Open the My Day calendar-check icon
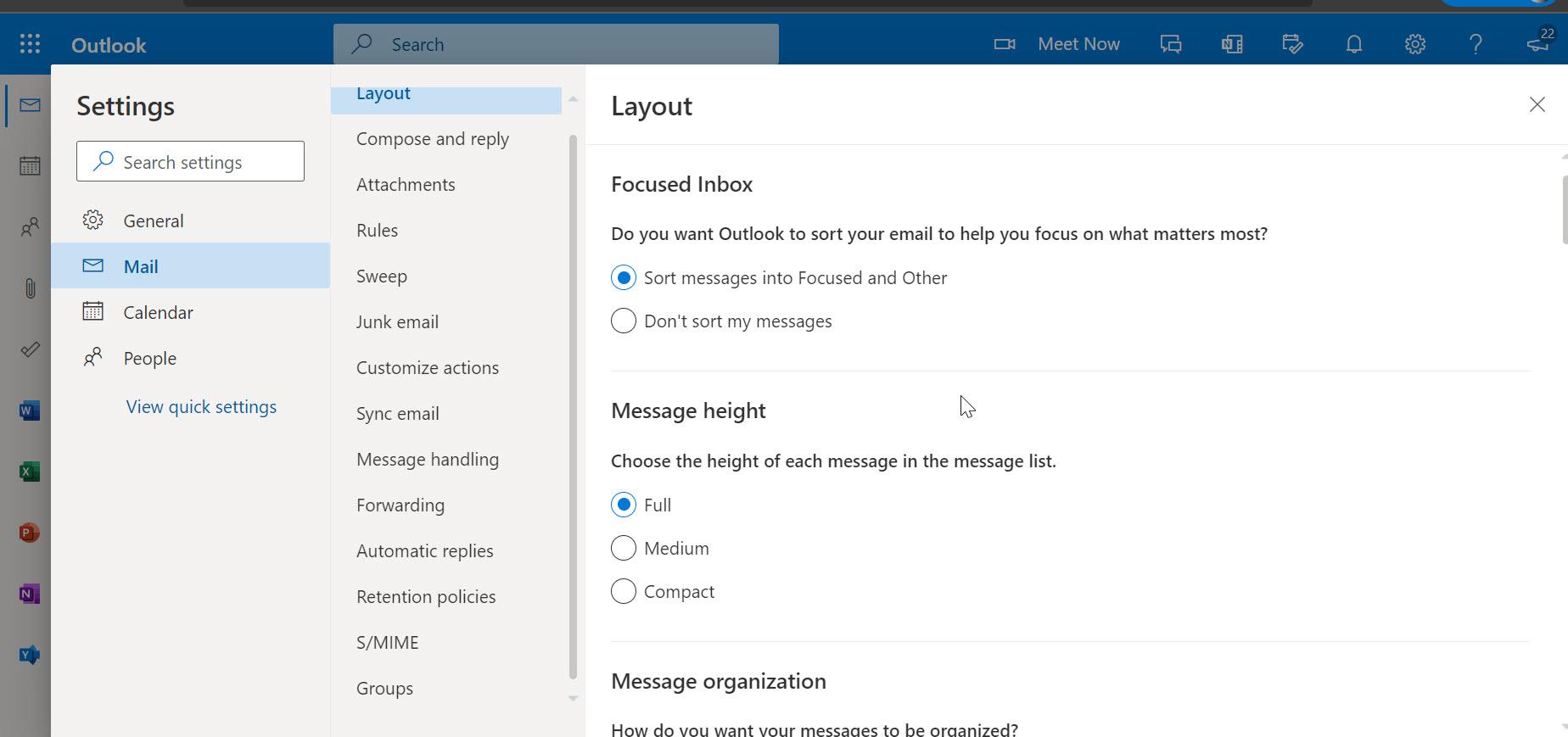The image size is (1568, 737). pos(1293,44)
